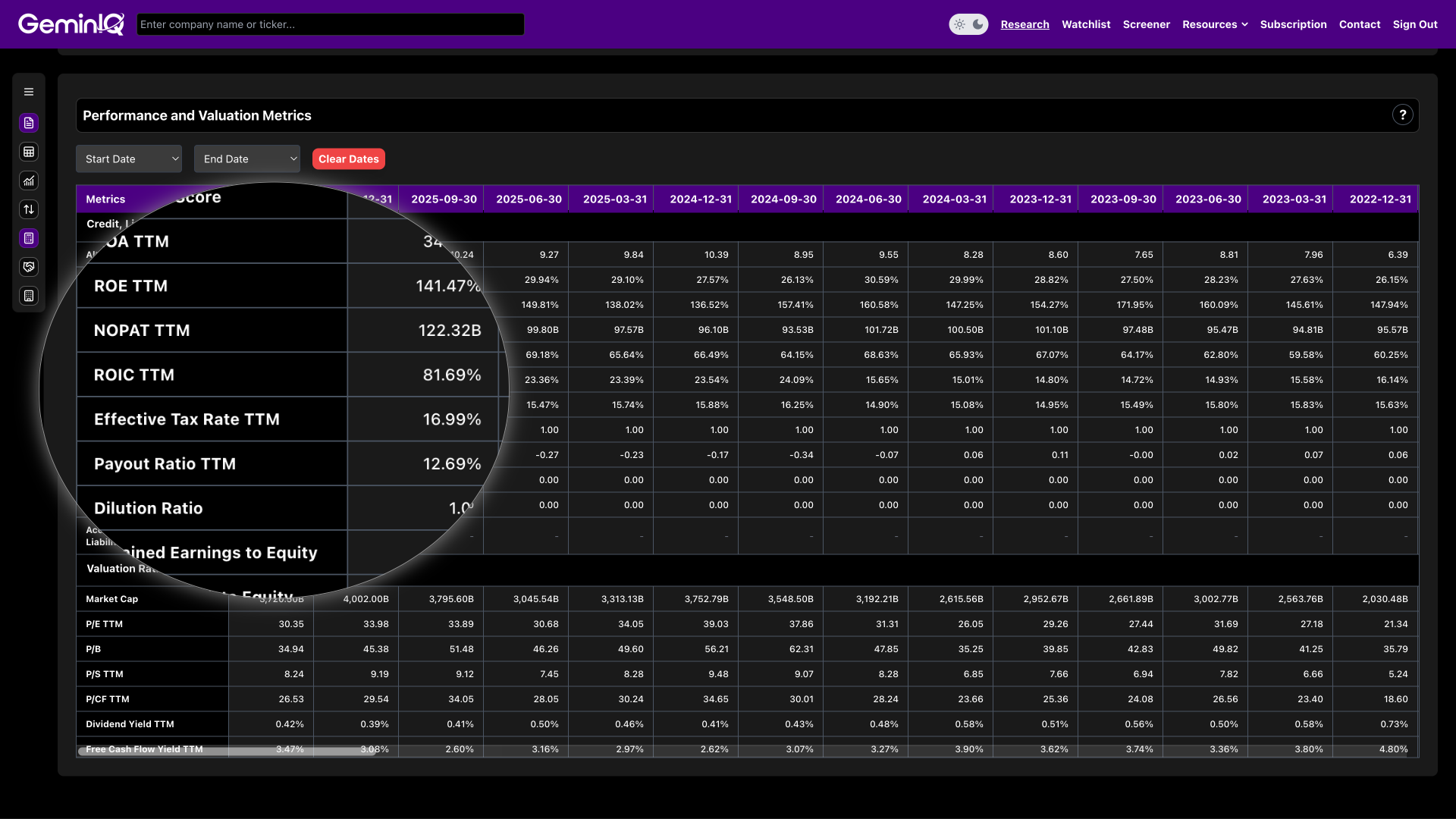Open the End Date dropdown

[247, 159]
